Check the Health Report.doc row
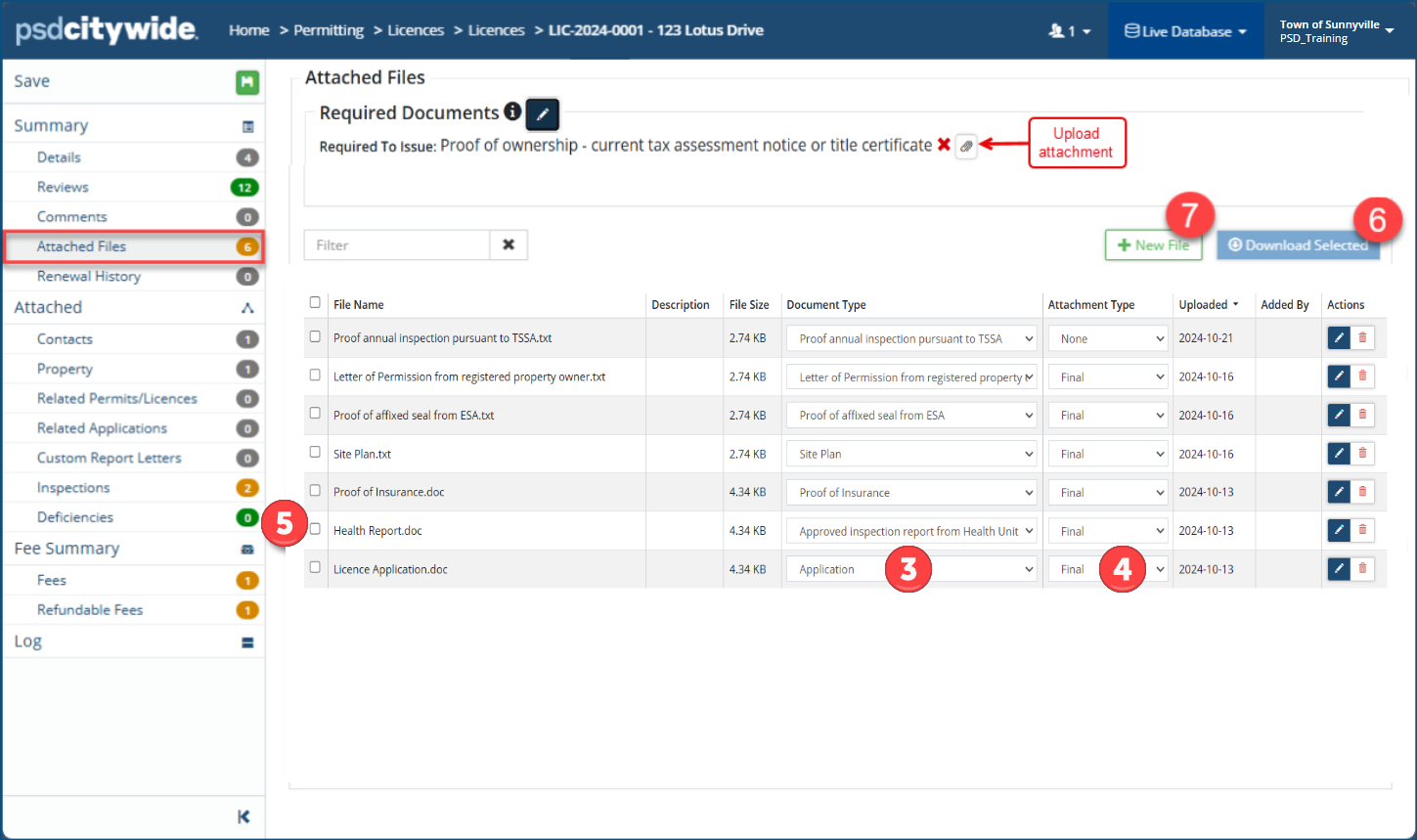1417x840 pixels. pyautogui.click(x=315, y=529)
